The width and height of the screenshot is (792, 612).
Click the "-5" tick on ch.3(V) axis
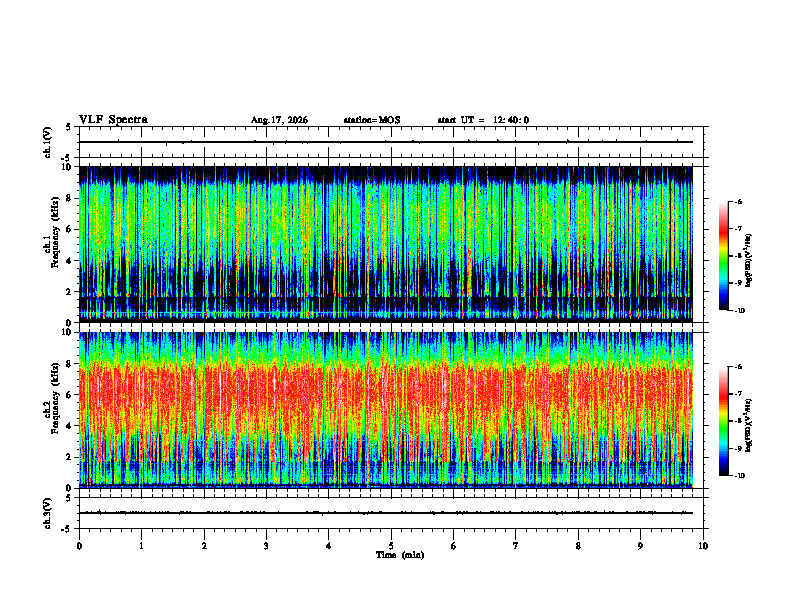click(68, 529)
